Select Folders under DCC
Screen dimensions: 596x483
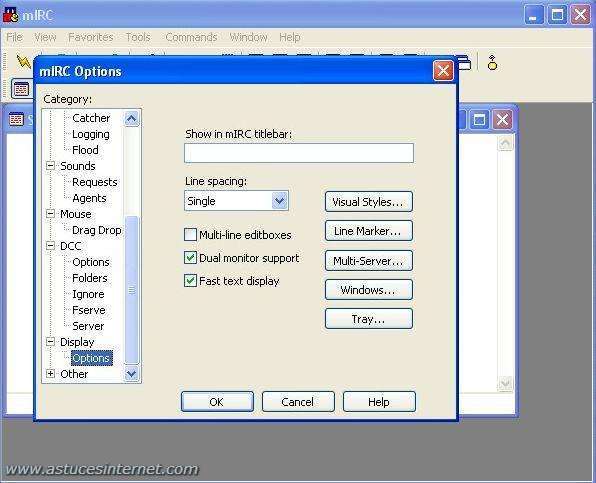[90, 278]
